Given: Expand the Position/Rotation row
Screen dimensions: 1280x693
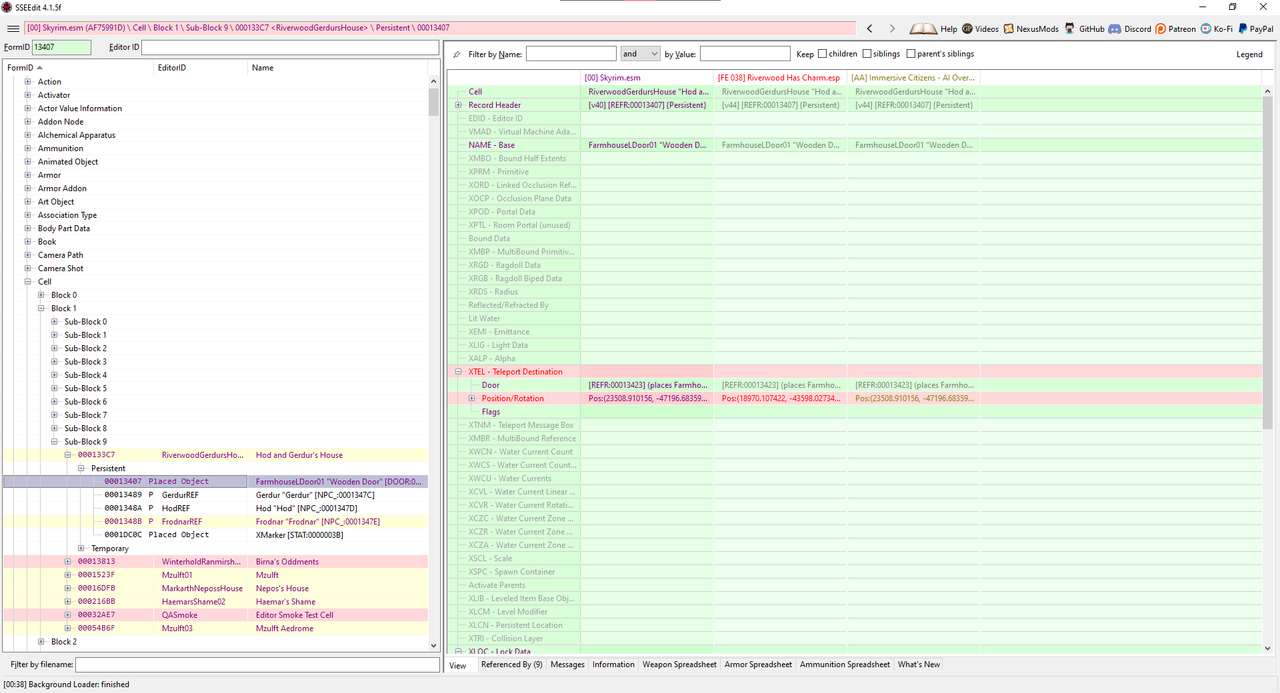Looking at the screenshot, I should coord(472,398).
